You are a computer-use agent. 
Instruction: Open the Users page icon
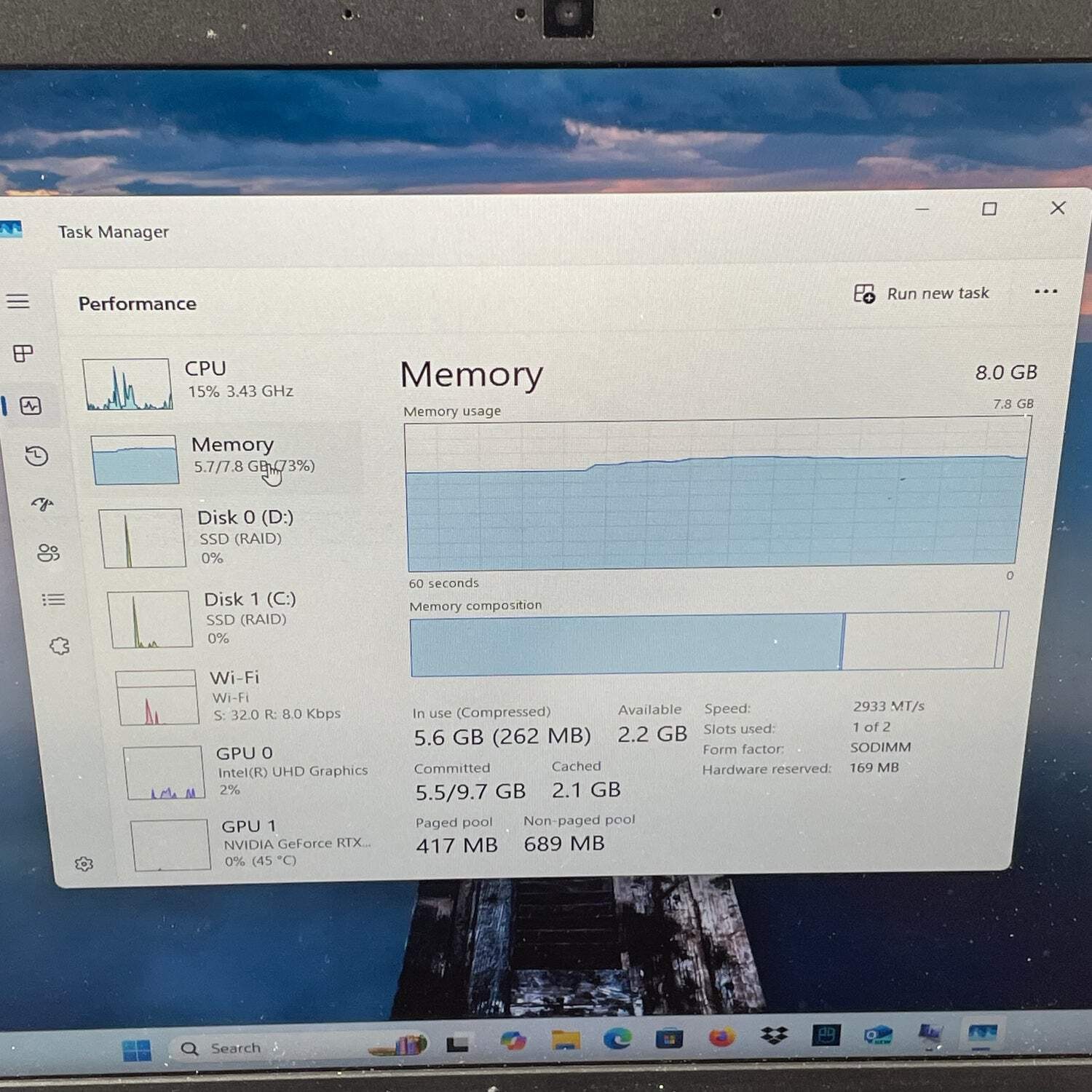[48, 553]
